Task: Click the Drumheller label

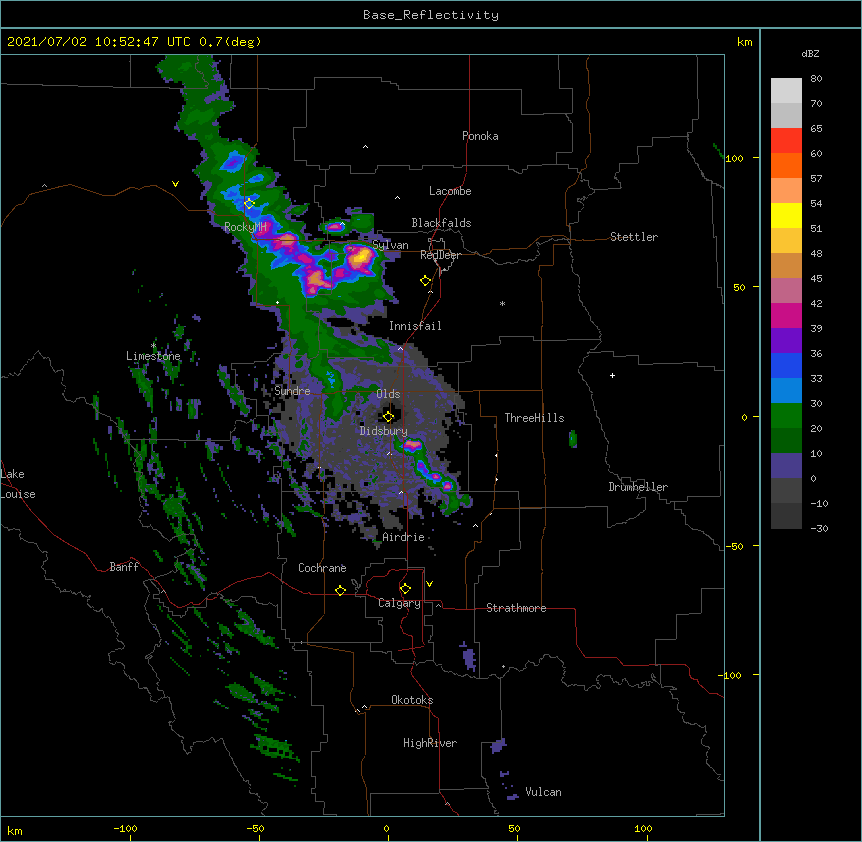Action: pos(638,487)
